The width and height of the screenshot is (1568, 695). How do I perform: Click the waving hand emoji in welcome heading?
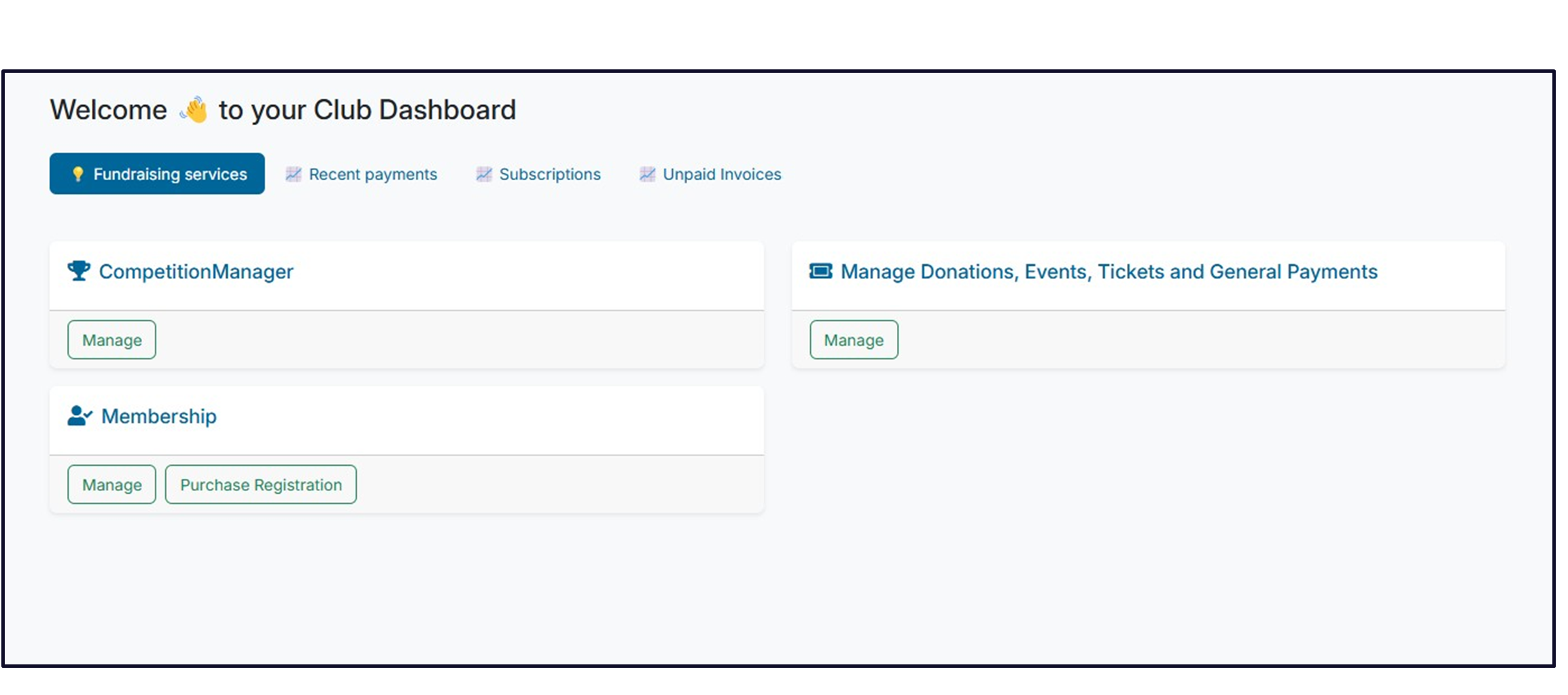point(191,109)
